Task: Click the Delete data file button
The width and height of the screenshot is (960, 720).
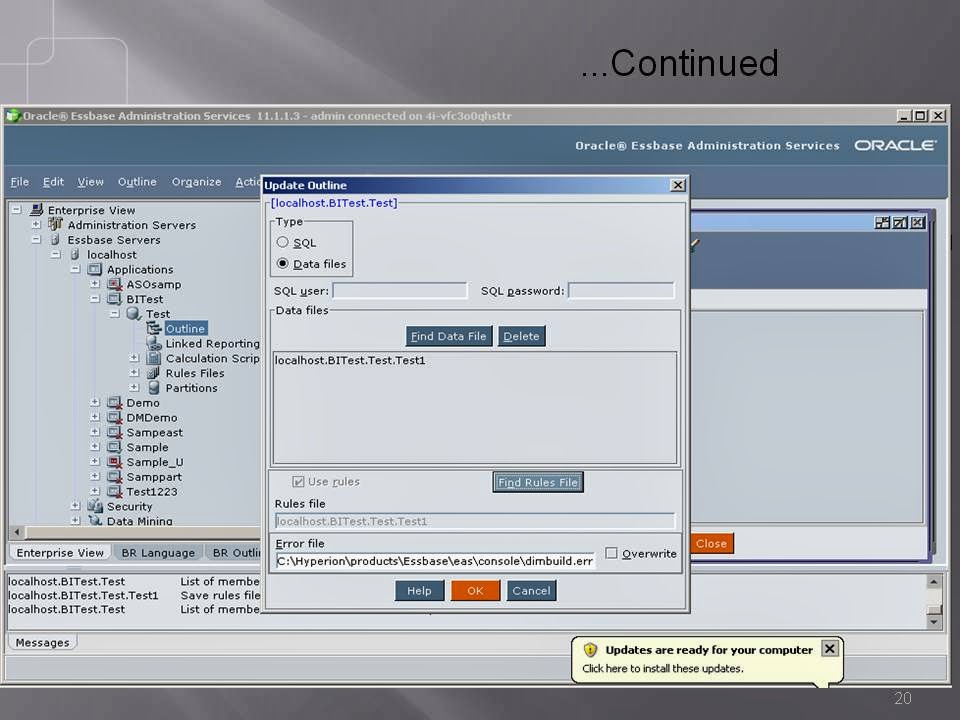Action: (522, 336)
